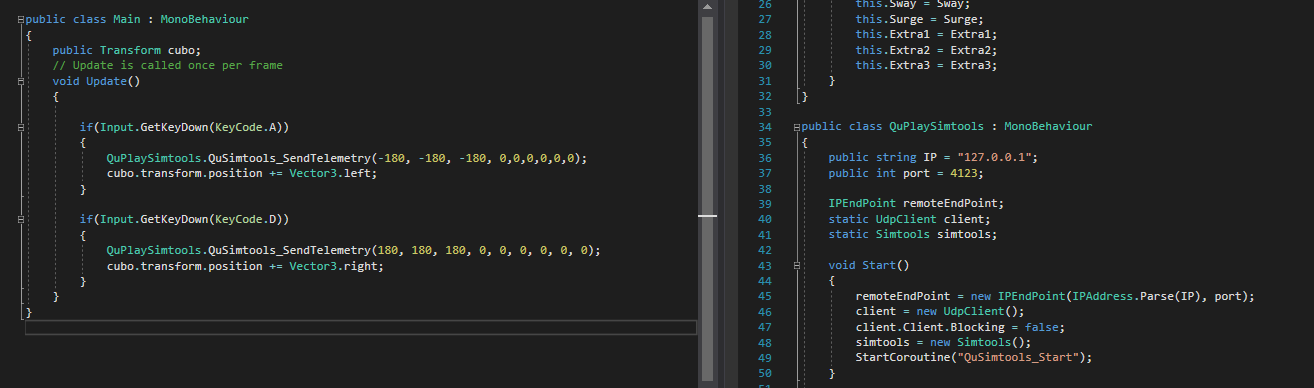The height and width of the screenshot is (388, 1314).
Task: Click 'static Simtools simtools;' line
Action: [x=913, y=235]
